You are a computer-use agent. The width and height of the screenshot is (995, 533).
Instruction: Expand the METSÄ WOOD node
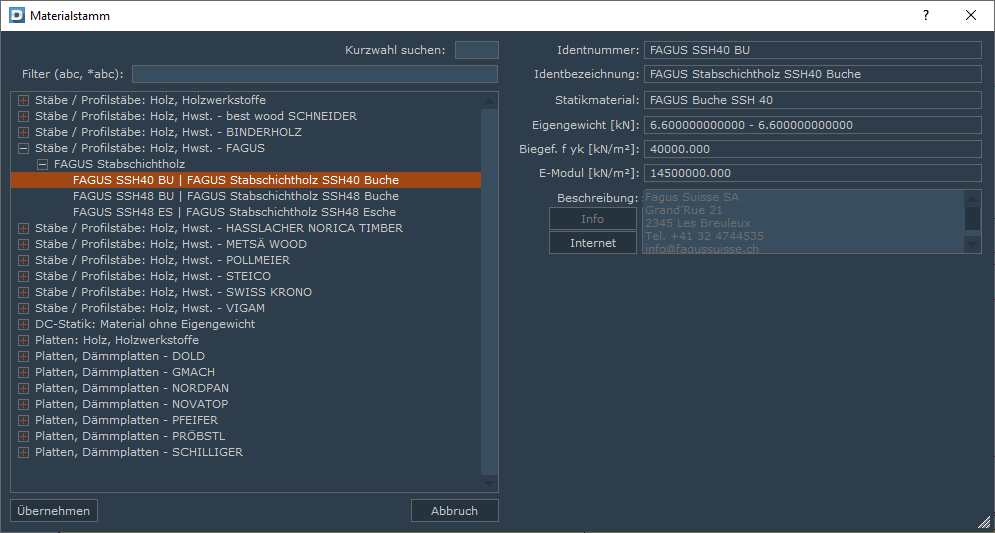click(x=23, y=244)
